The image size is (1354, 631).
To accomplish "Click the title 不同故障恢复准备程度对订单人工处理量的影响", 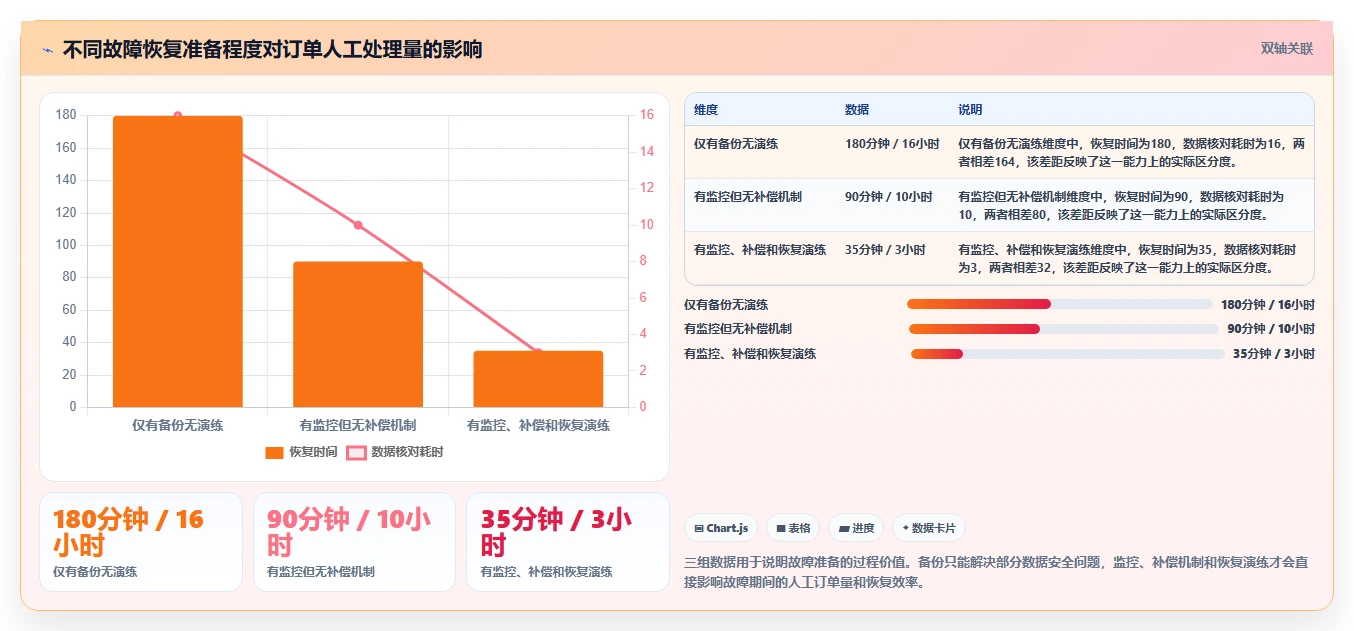I will (272, 50).
